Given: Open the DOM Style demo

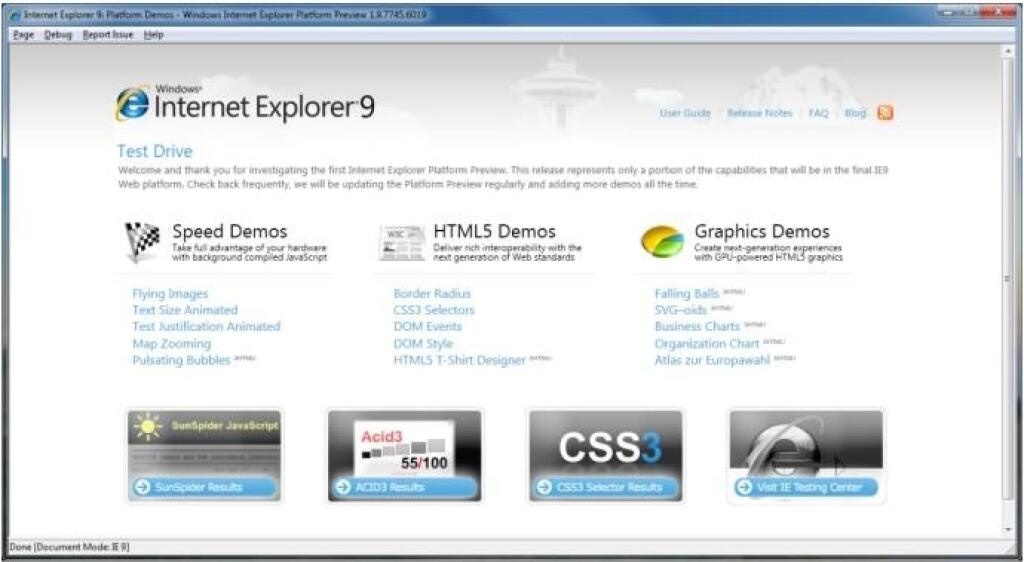Looking at the screenshot, I should click(x=423, y=343).
